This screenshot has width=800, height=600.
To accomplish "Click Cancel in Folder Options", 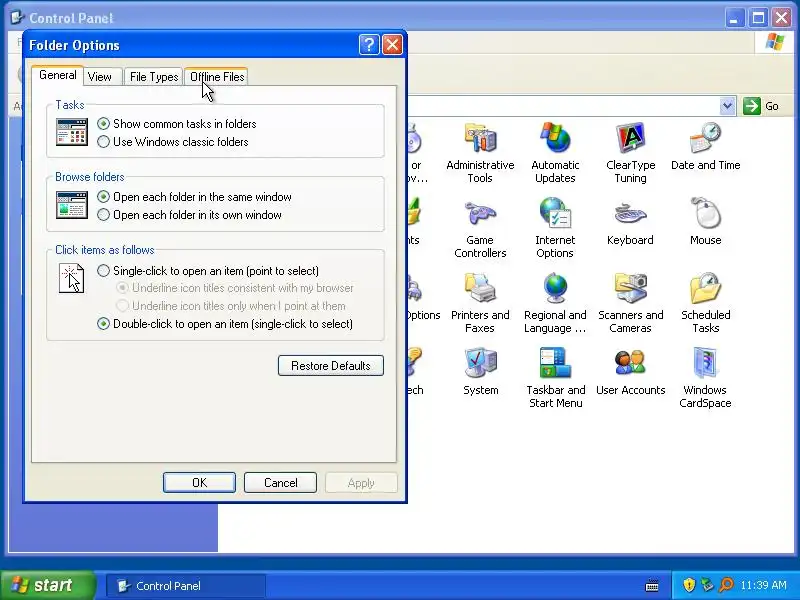I will [280, 483].
